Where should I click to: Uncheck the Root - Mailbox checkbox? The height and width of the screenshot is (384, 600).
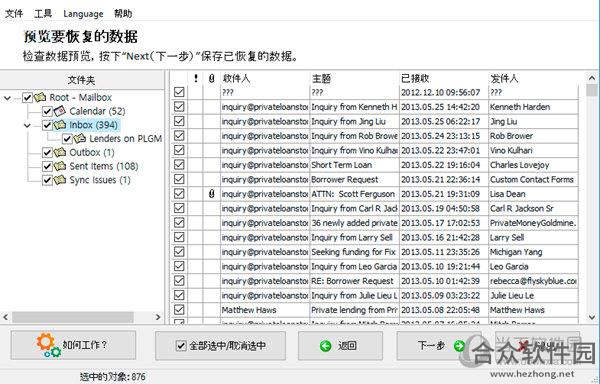click(27, 98)
